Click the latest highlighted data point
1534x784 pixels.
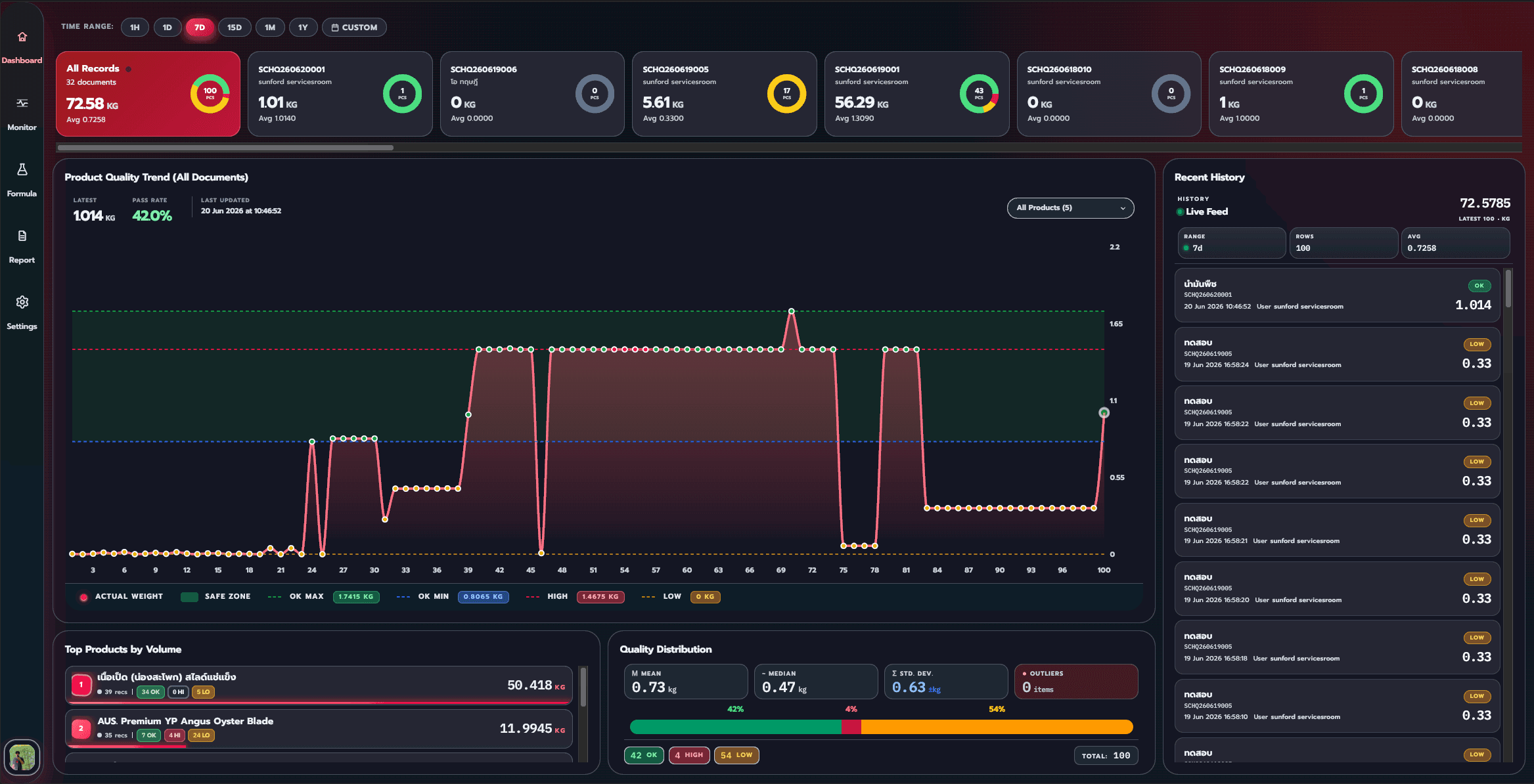point(1104,413)
